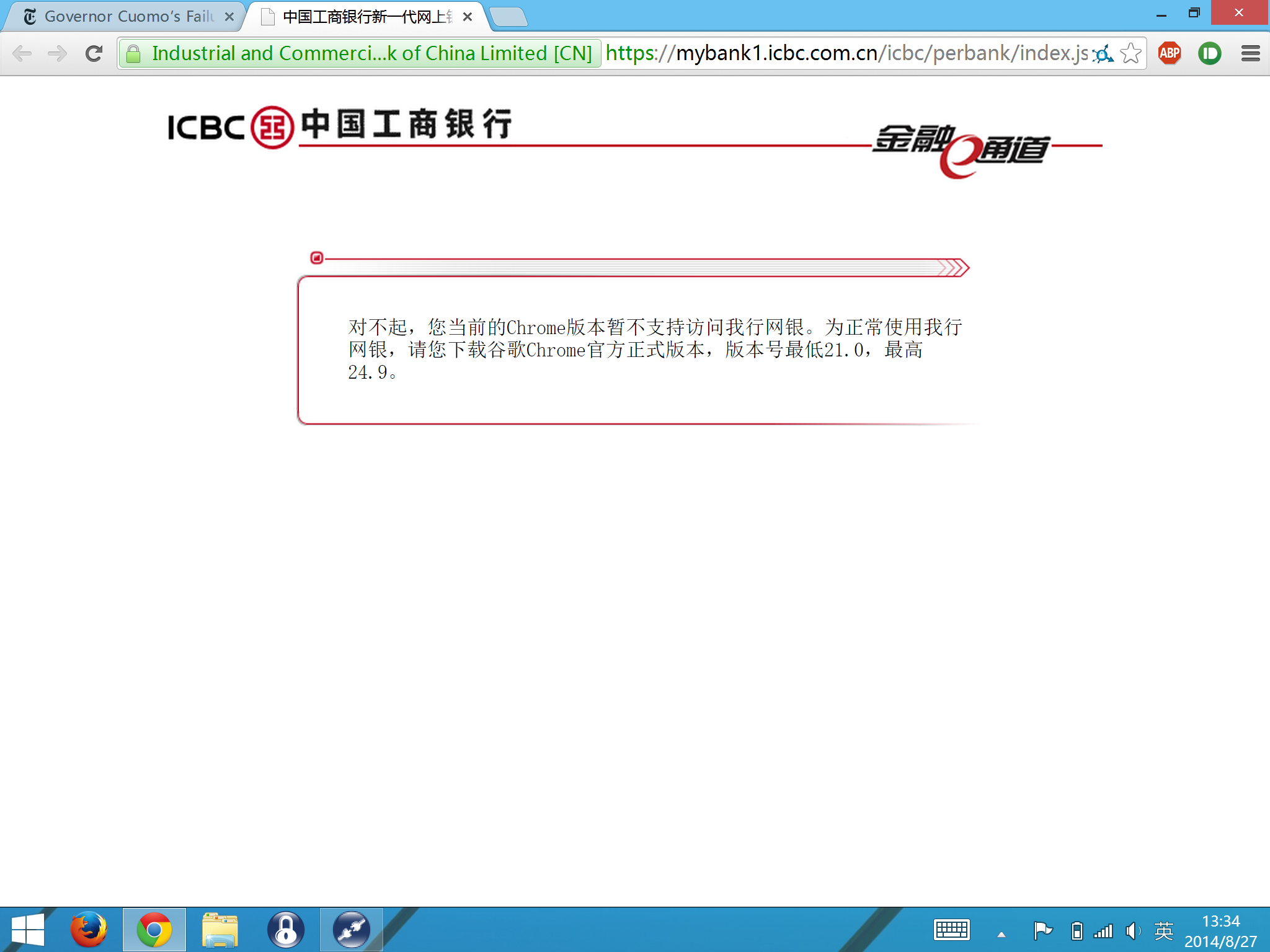
Task: Select the 中国工商银行新一代网上银行 tab
Action: click(366, 17)
